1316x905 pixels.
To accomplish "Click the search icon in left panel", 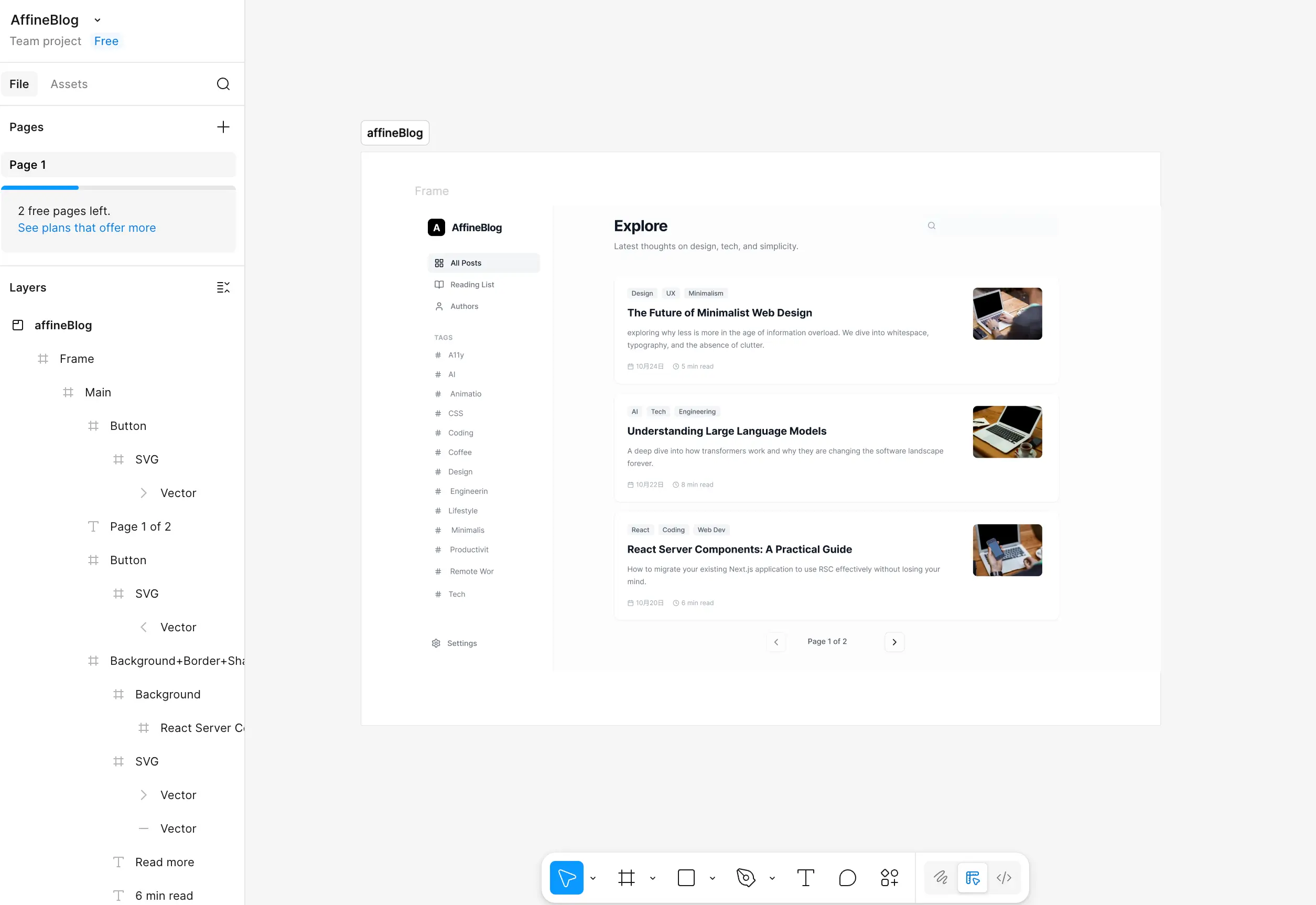I will pos(223,84).
